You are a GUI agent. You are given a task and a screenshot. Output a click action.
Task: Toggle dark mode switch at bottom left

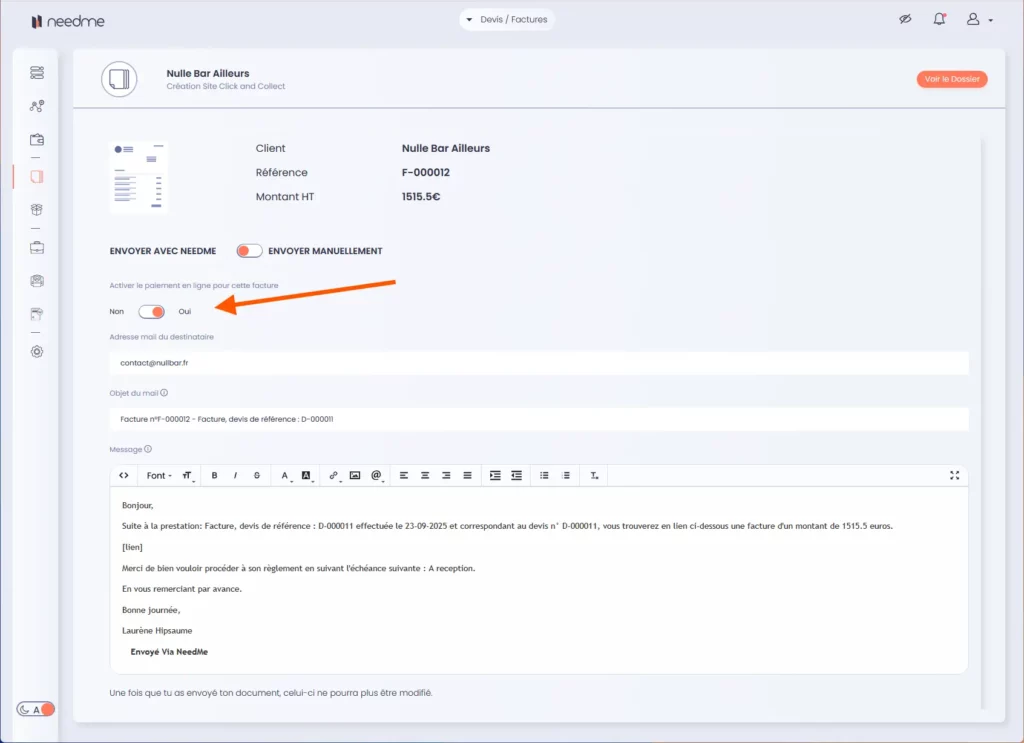tap(36, 709)
